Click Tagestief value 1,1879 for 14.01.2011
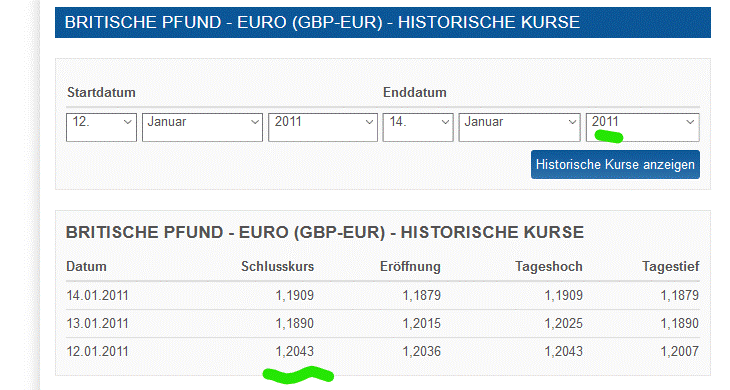 pos(680,295)
